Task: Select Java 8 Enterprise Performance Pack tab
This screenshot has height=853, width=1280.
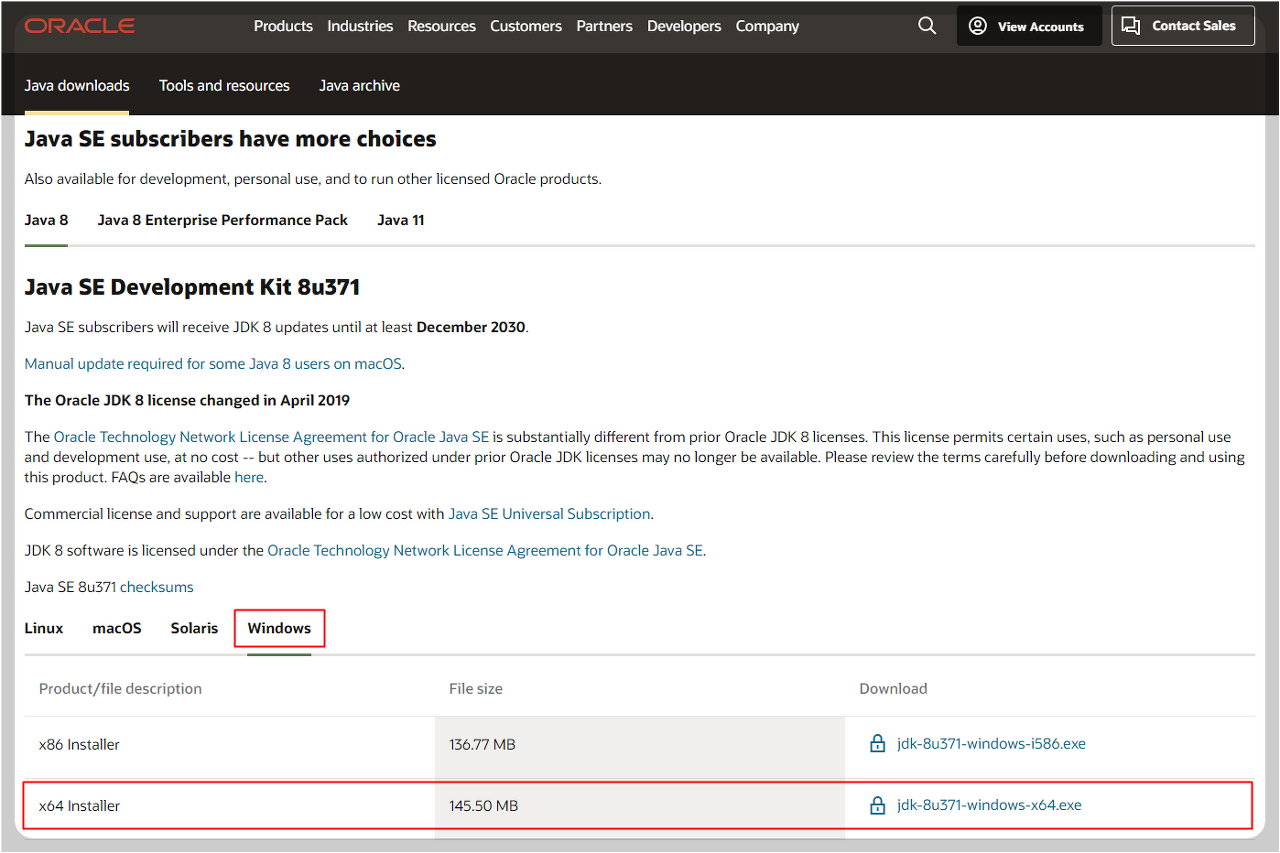Action: point(222,220)
